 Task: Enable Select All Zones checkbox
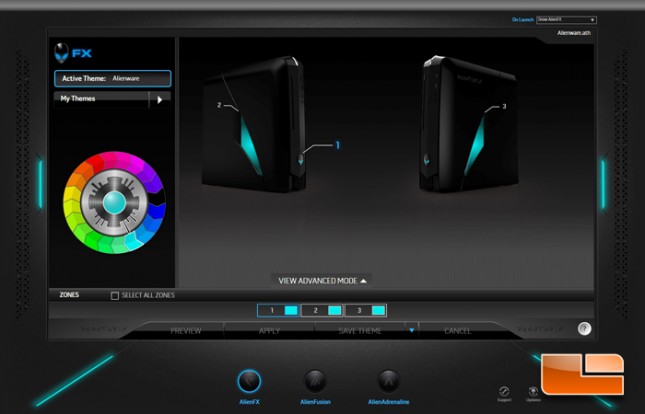115,295
